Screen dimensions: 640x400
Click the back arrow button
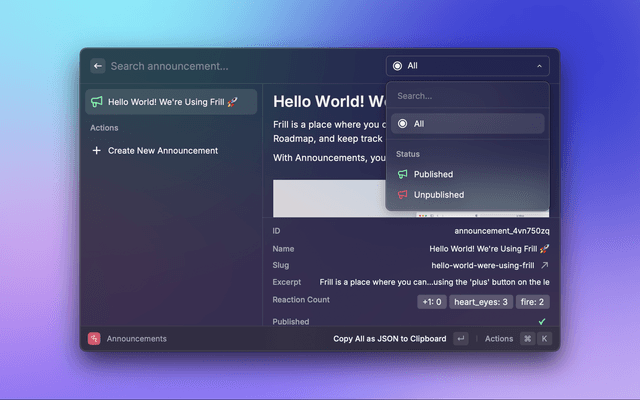tap(97, 66)
